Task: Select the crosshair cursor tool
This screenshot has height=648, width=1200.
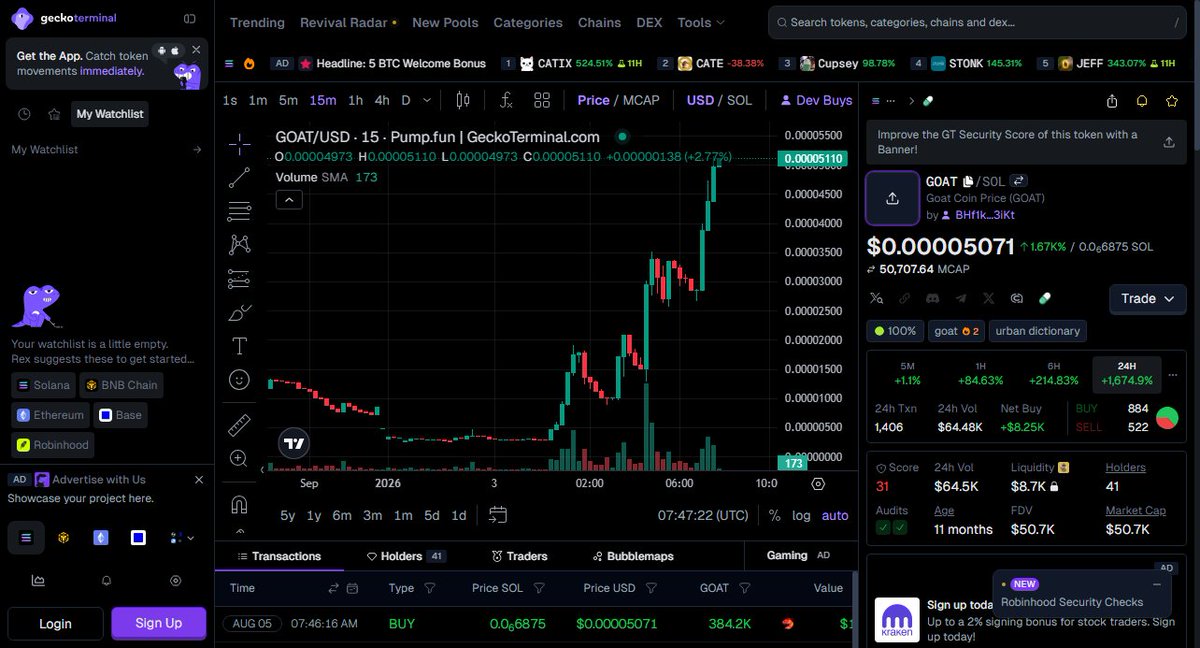Action: tap(239, 144)
